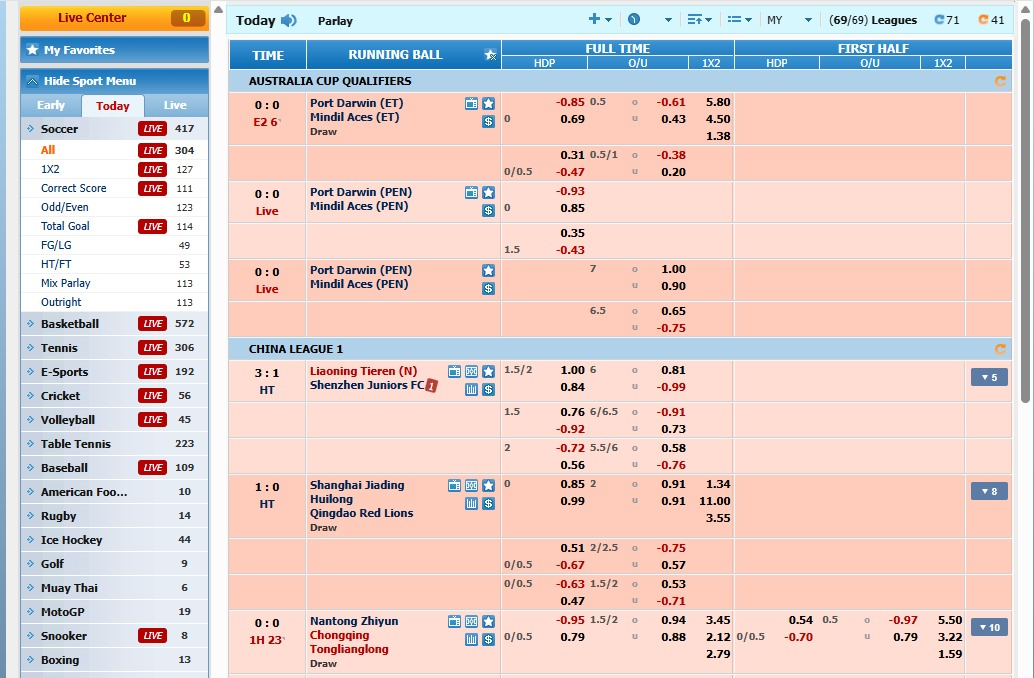Expand more markets 10 for Nantong Zhiyun

(989, 627)
